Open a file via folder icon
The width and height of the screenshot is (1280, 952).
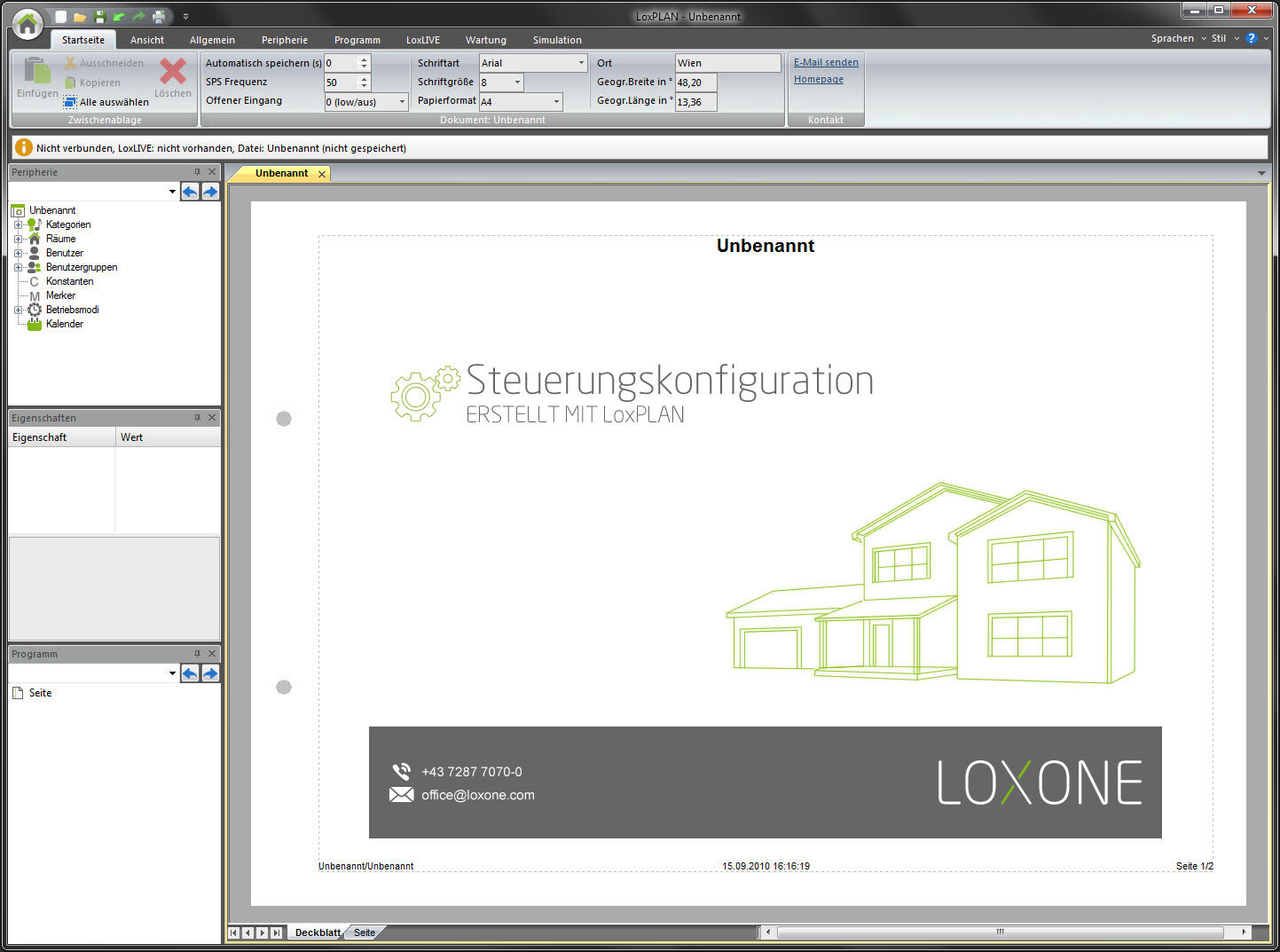[80, 17]
